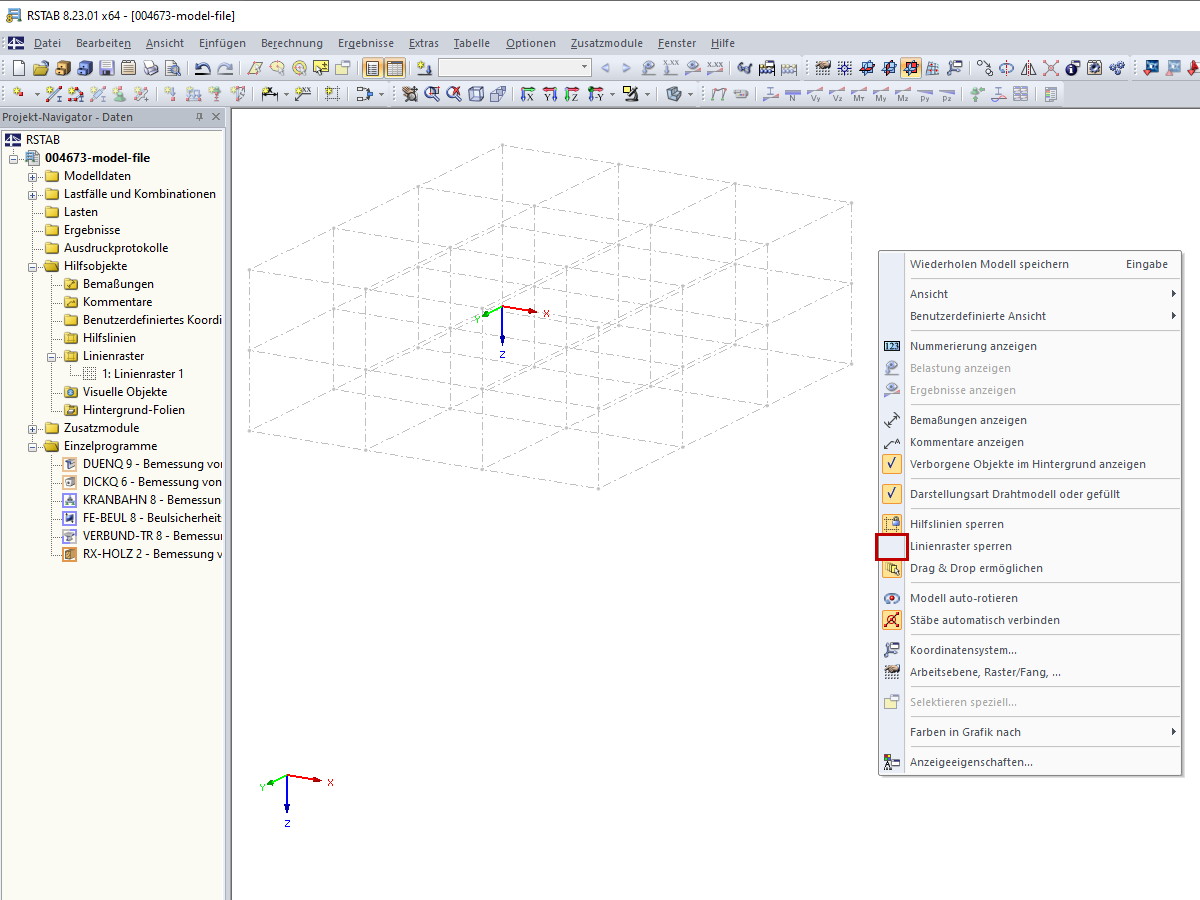
Task: Open the Zusatzmodule menu
Action: (607, 43)
